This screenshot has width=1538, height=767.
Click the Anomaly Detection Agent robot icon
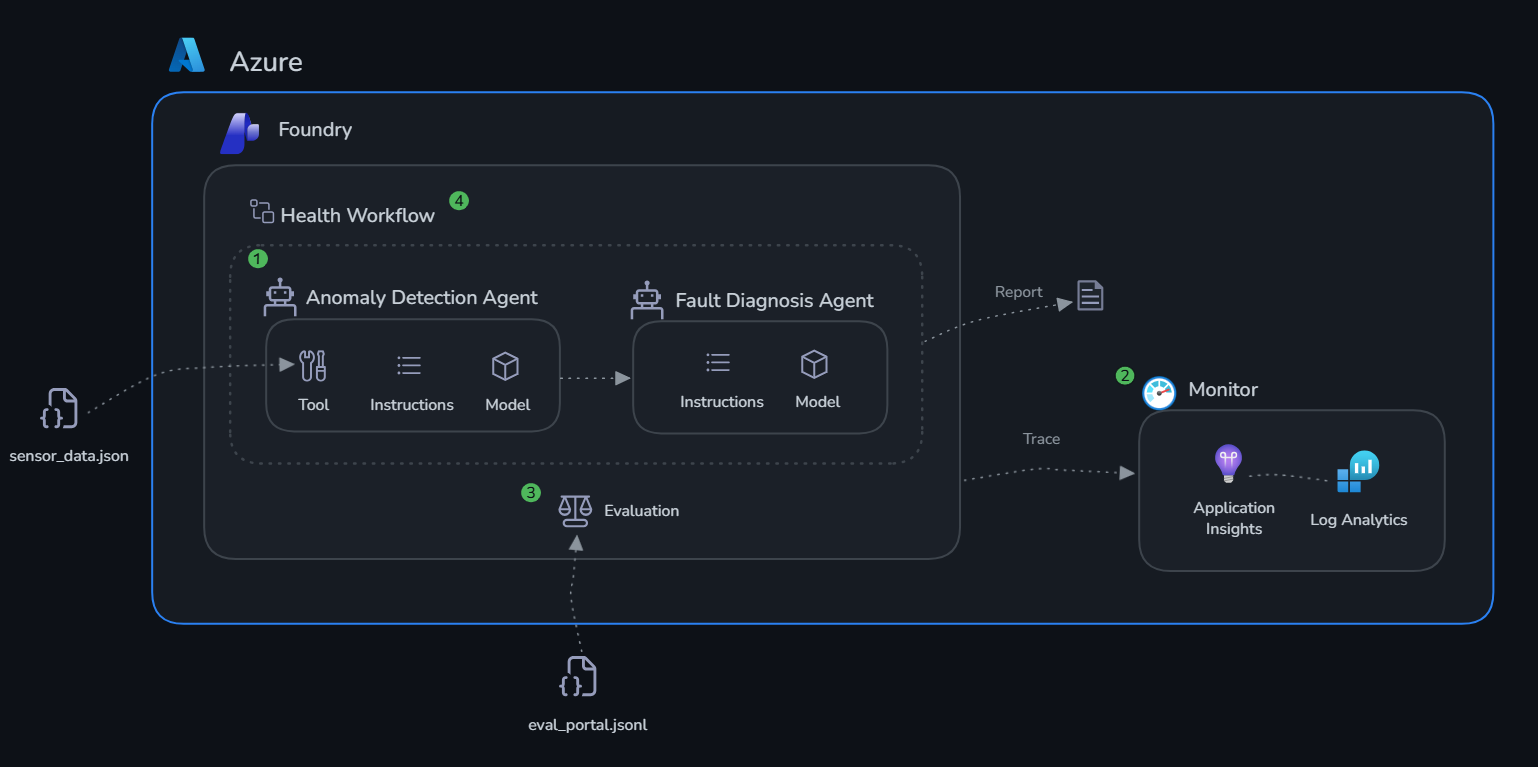(x=280, y=298)
